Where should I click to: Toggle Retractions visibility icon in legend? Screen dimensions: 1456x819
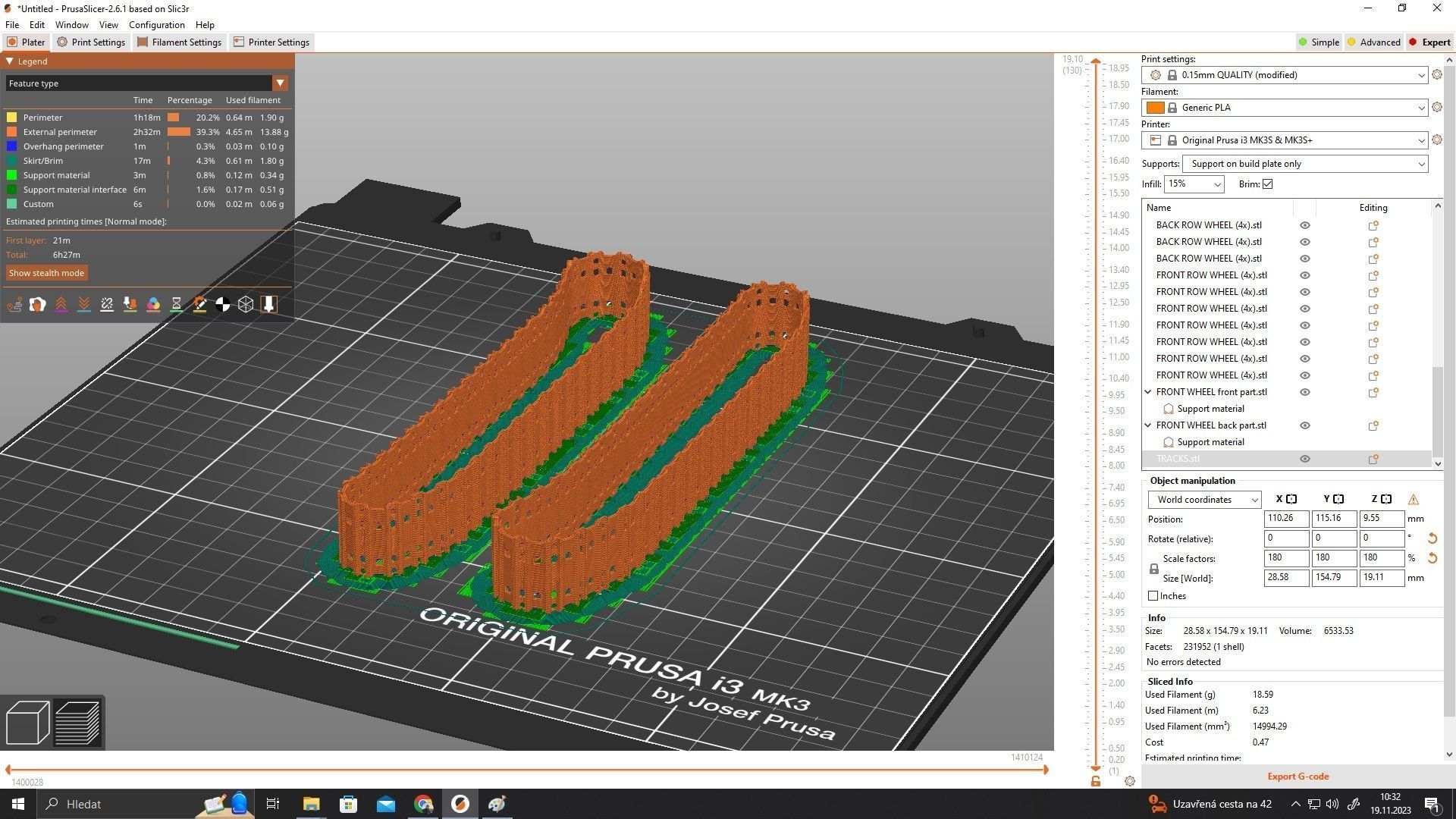pos(61,304)
